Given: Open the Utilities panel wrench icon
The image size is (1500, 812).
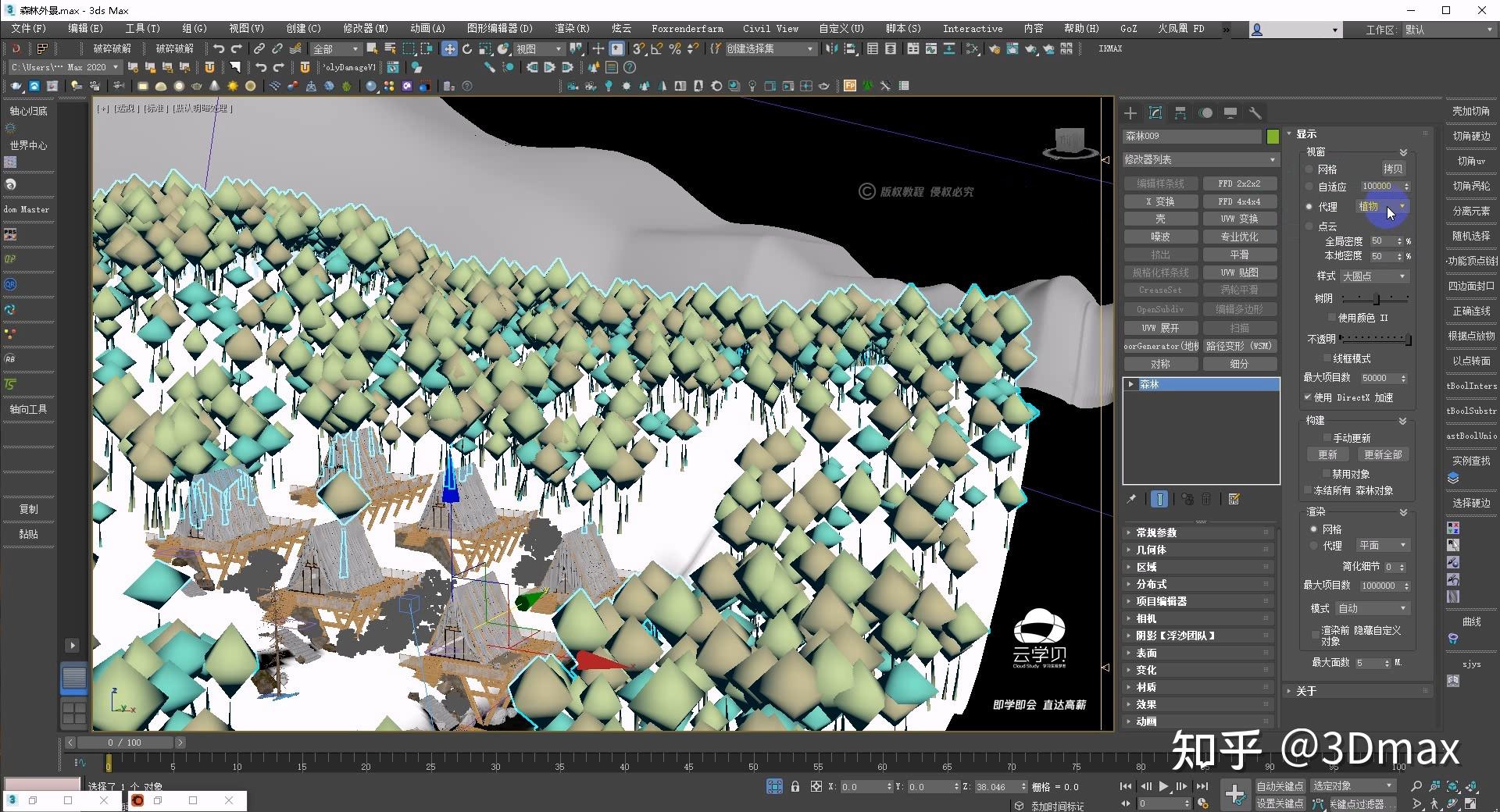Looking at the screenshot, I should click(x=1255, y=113).
